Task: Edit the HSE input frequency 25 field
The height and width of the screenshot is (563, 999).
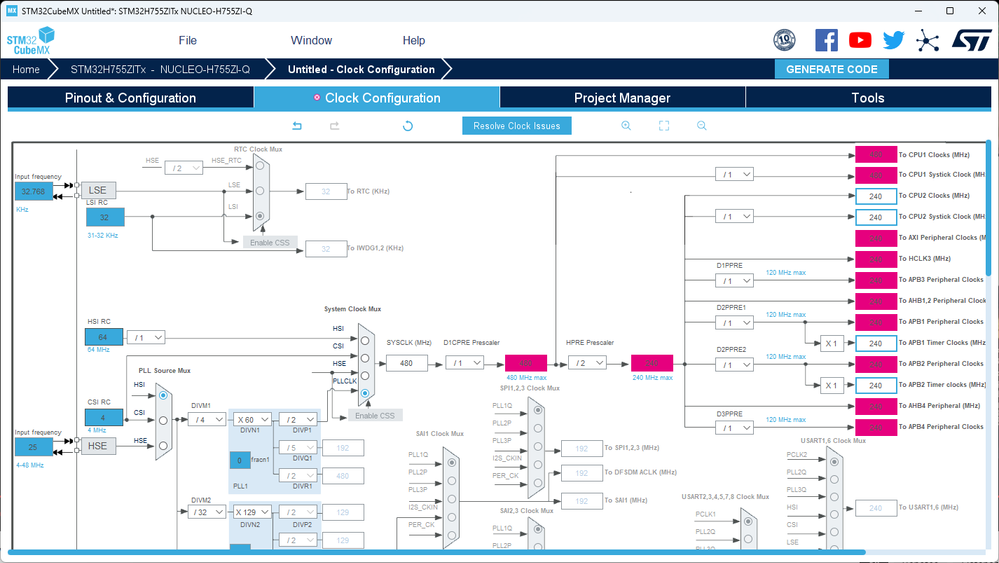Action: click(x=34, y=446)
